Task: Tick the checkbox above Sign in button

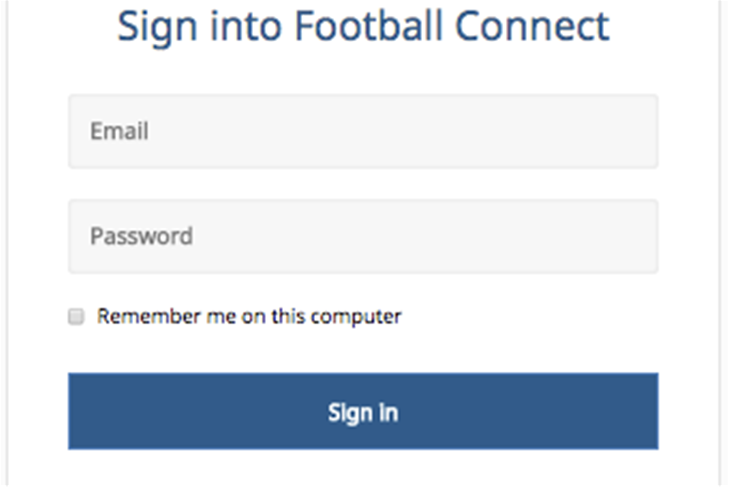Action: coord(75,317)
